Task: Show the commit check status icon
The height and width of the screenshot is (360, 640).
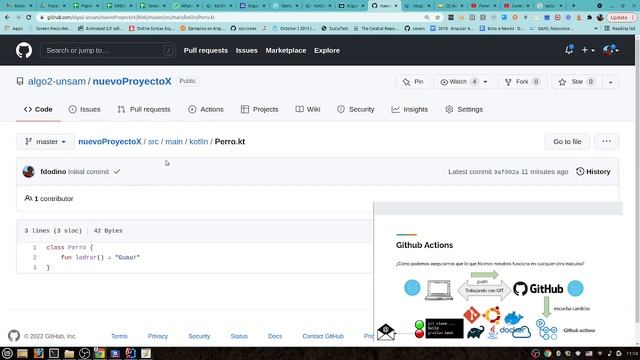Action: (x=117, y=172)
